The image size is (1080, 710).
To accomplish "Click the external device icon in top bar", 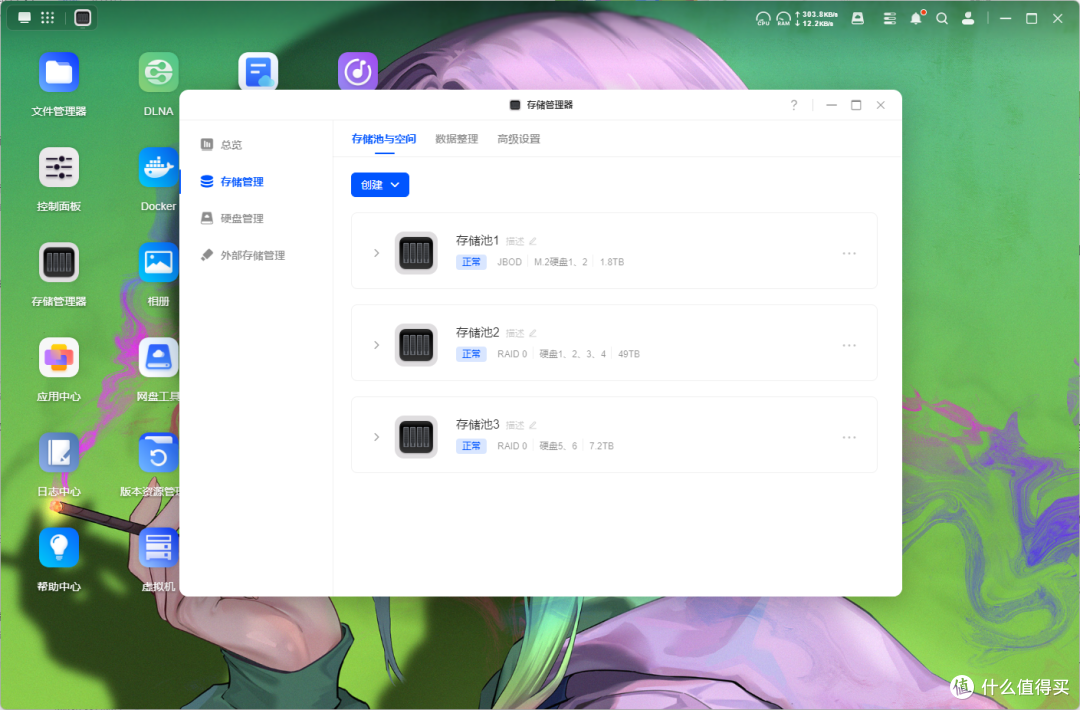I will [x=858, y=19].
